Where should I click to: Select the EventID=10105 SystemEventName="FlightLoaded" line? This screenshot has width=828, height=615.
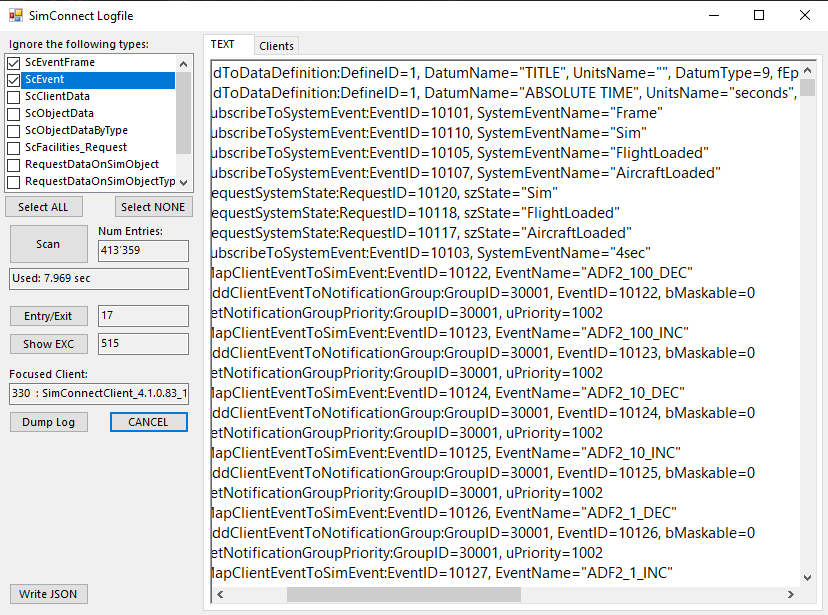pyautogui.click(x=460, y=153)
